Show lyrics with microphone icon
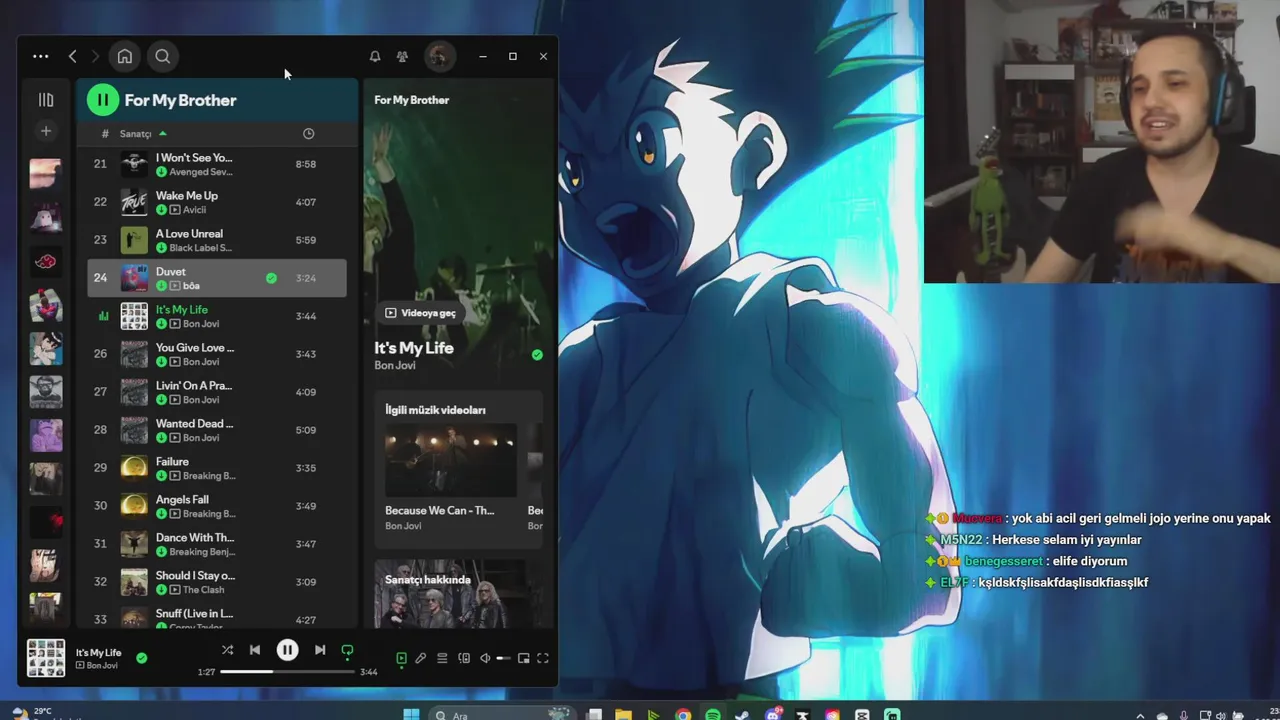 [x=421, y=658]
